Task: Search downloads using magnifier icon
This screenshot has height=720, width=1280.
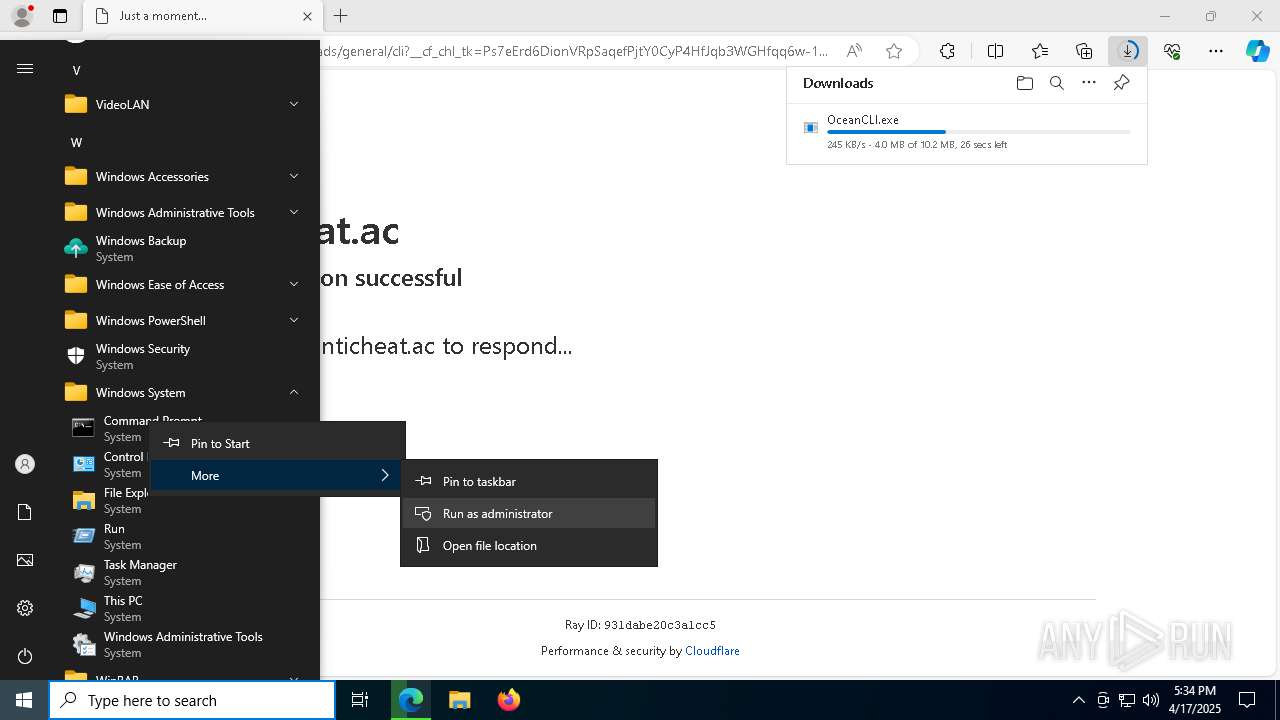Action: [1056, 83]
